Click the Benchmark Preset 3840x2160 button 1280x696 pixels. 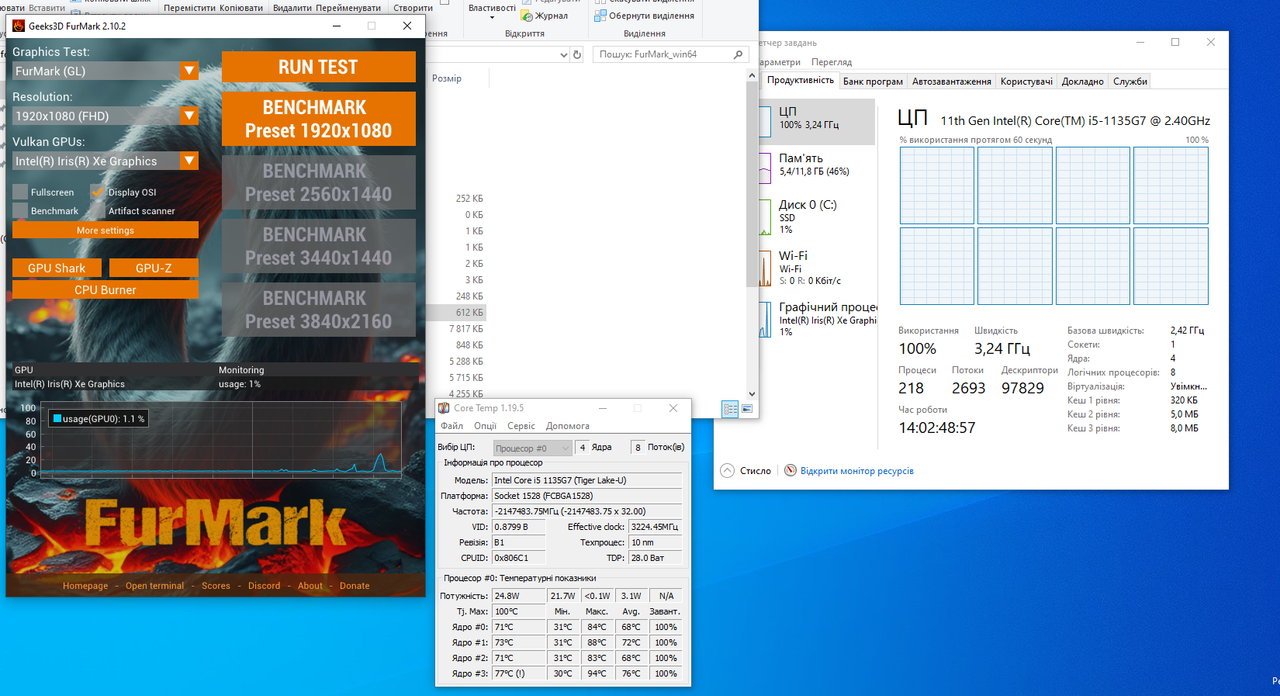click(318, 309)
